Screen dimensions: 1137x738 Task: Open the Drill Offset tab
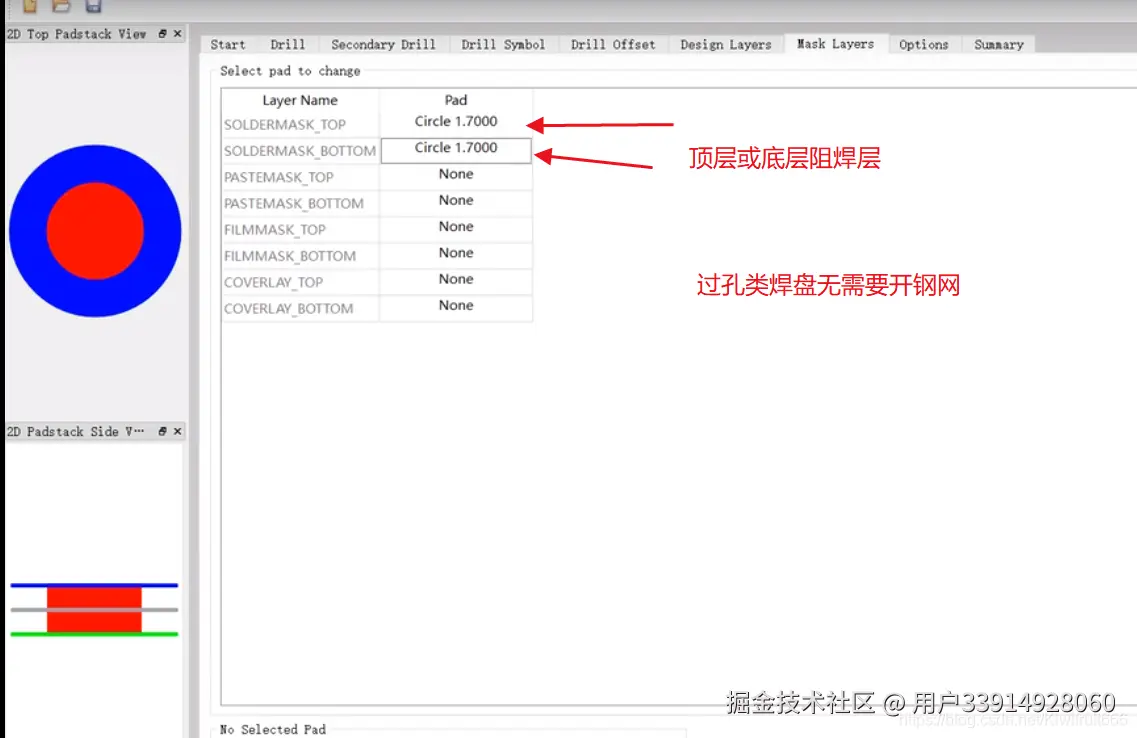[613, 44]
